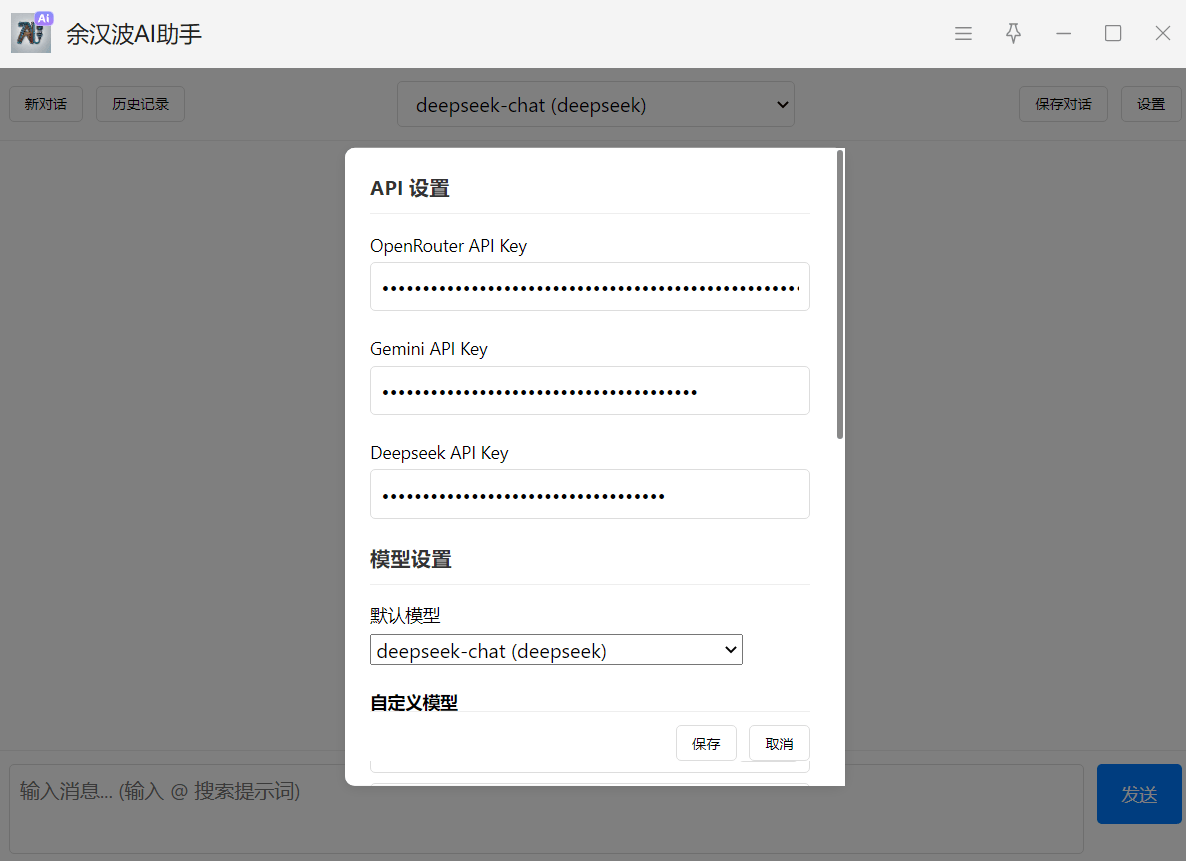Click the 余汉波AI助手 app logo icon
The width and height of the screenshot is (1186, 861).
[x=32, y=33]
